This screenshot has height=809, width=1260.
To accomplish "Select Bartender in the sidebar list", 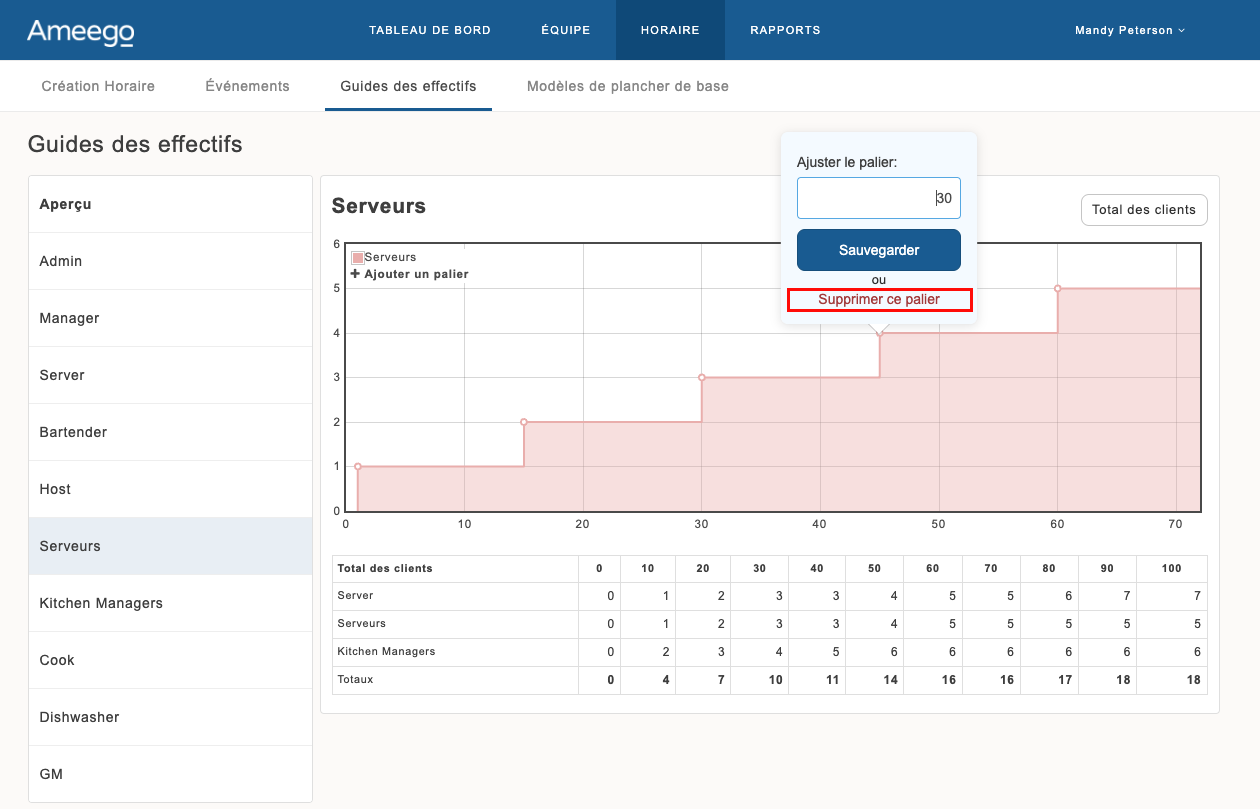I will coord(73,432).
